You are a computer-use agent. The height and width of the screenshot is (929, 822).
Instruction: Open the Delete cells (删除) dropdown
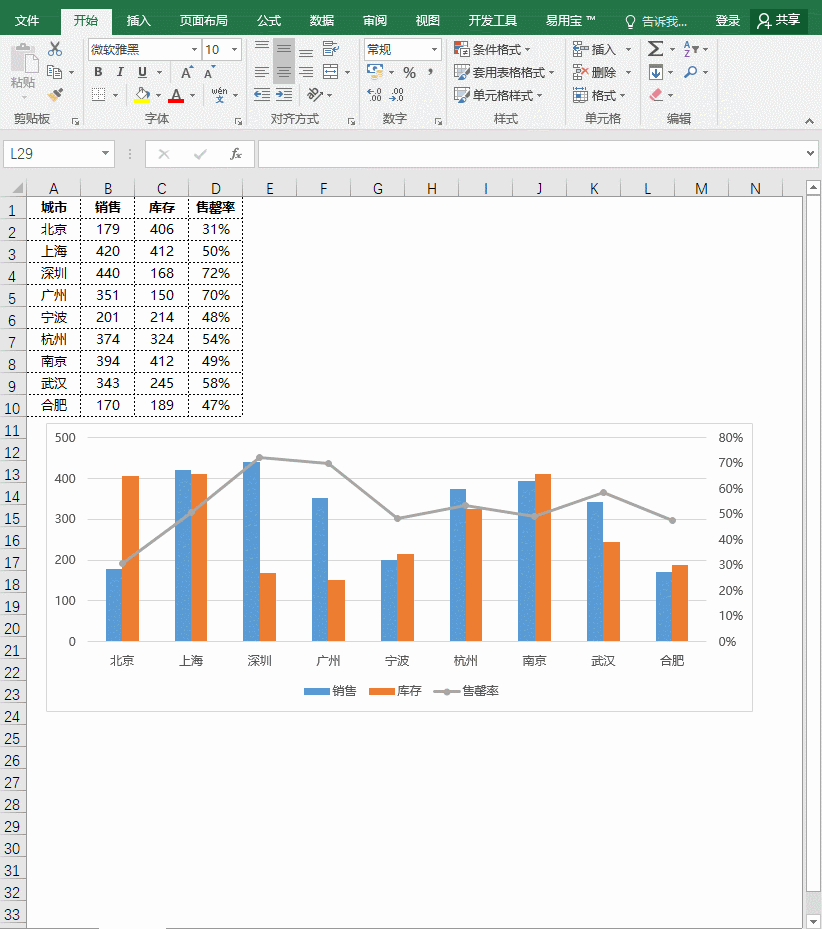(x=629, y=72)
